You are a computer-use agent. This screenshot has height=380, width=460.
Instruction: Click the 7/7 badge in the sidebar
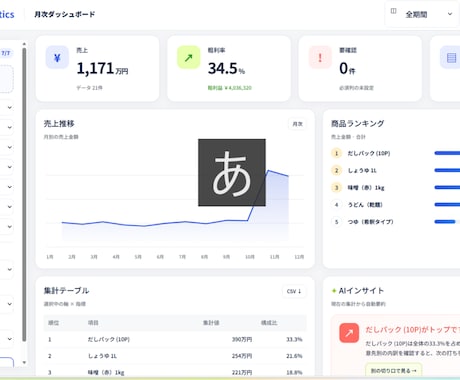(x=6, y=53)
